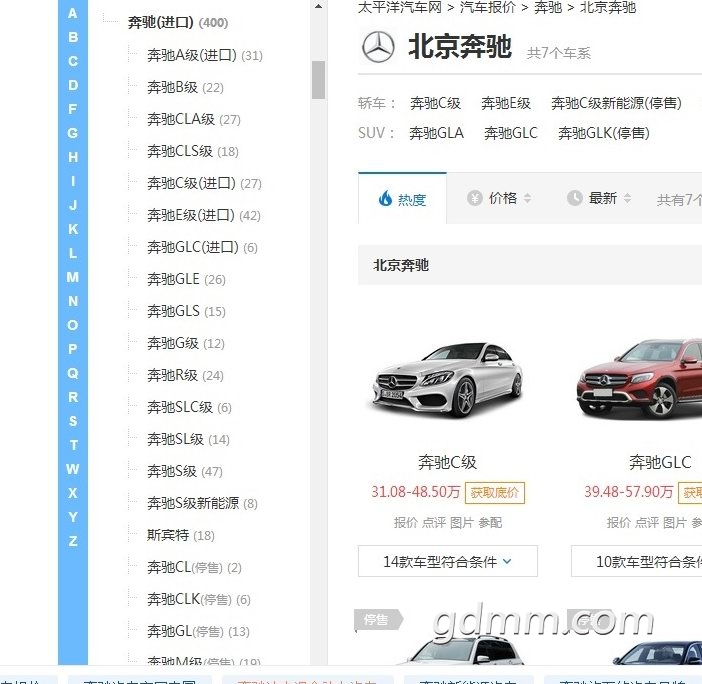Jump to letter G in index
The image size is (702, 684).
73,133
